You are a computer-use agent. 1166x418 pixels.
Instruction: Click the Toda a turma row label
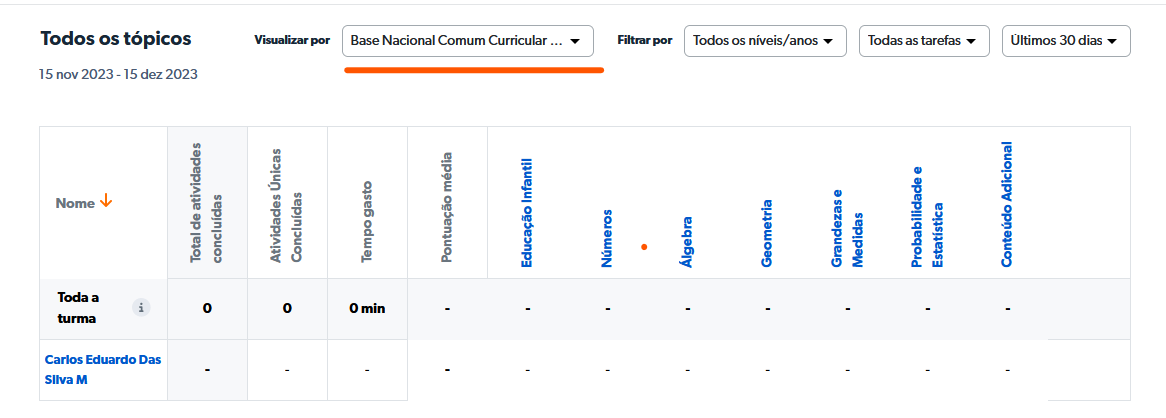click(x=78, y=308)
